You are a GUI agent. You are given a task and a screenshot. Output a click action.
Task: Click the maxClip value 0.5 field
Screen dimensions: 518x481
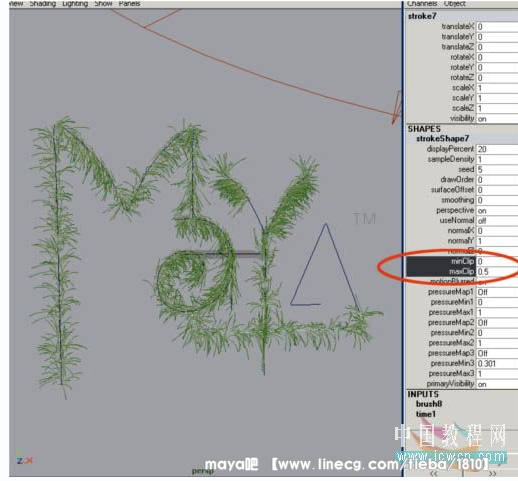(497, 272)
